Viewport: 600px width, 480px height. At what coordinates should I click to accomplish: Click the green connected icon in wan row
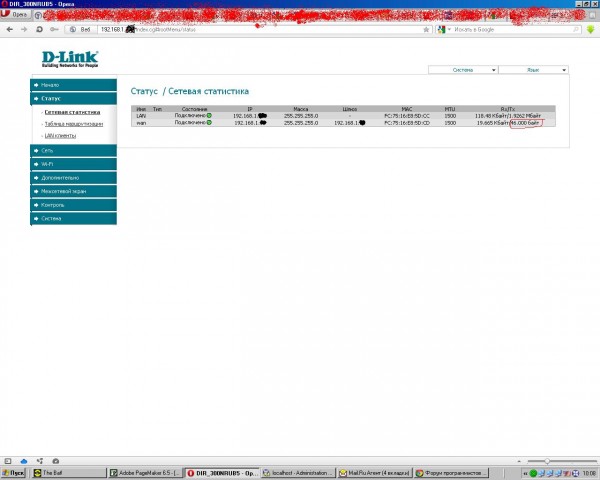pyautogui.click(x=209, y=123)
